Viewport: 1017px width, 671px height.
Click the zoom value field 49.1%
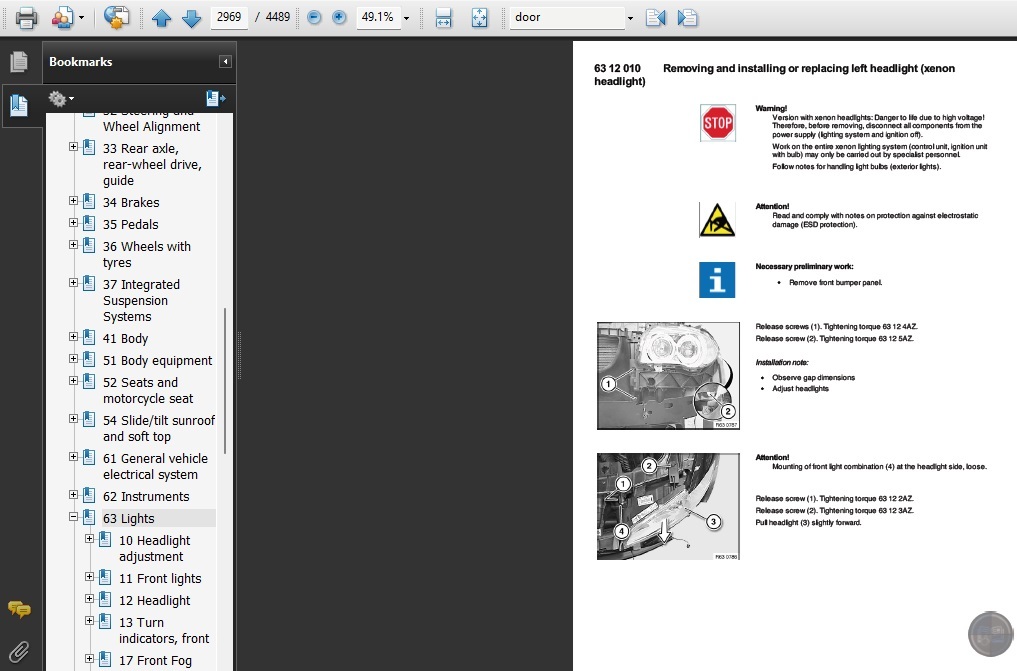click(x=378, y=17)
